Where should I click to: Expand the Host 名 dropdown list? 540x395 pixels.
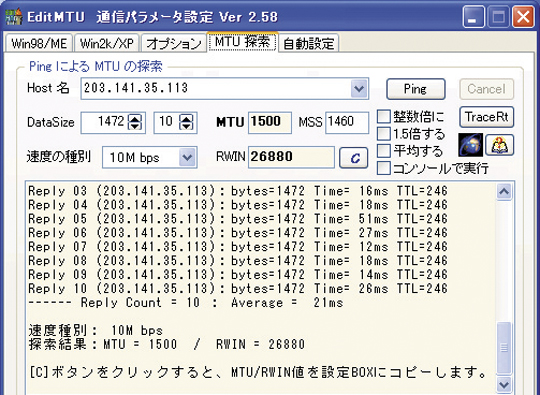[359, 89]
